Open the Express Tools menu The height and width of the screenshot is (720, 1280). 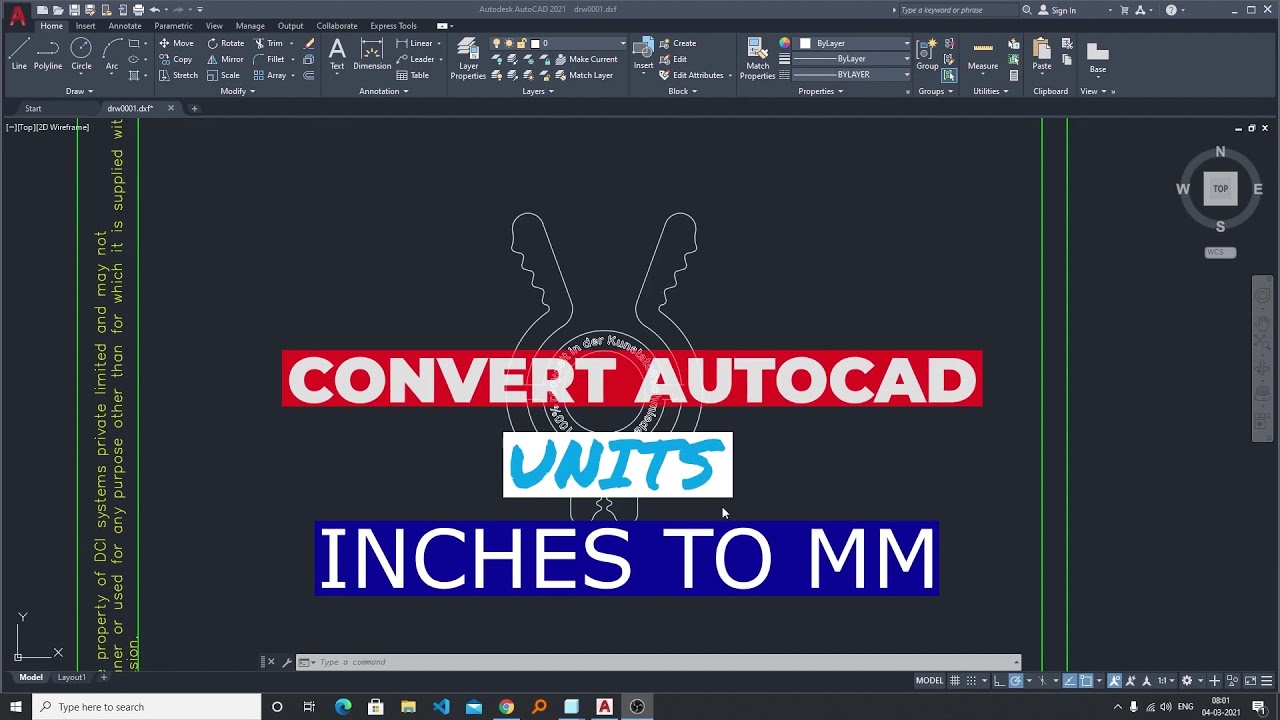(x=393, y=26)
